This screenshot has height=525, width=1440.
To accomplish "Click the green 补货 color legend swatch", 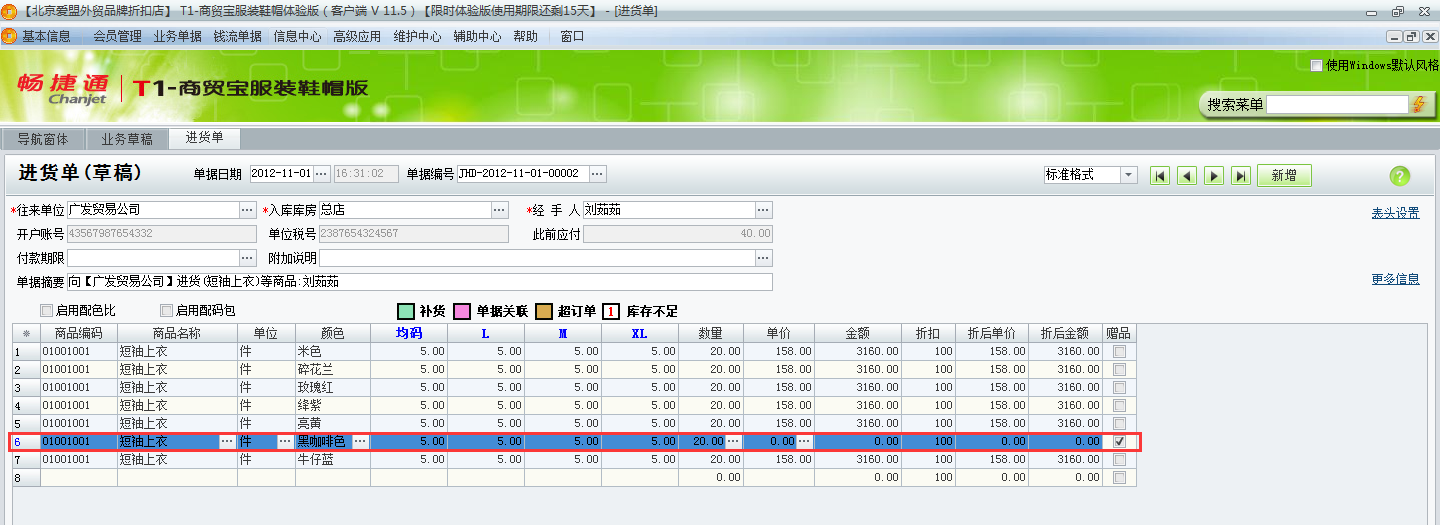I will click(406, 311).
